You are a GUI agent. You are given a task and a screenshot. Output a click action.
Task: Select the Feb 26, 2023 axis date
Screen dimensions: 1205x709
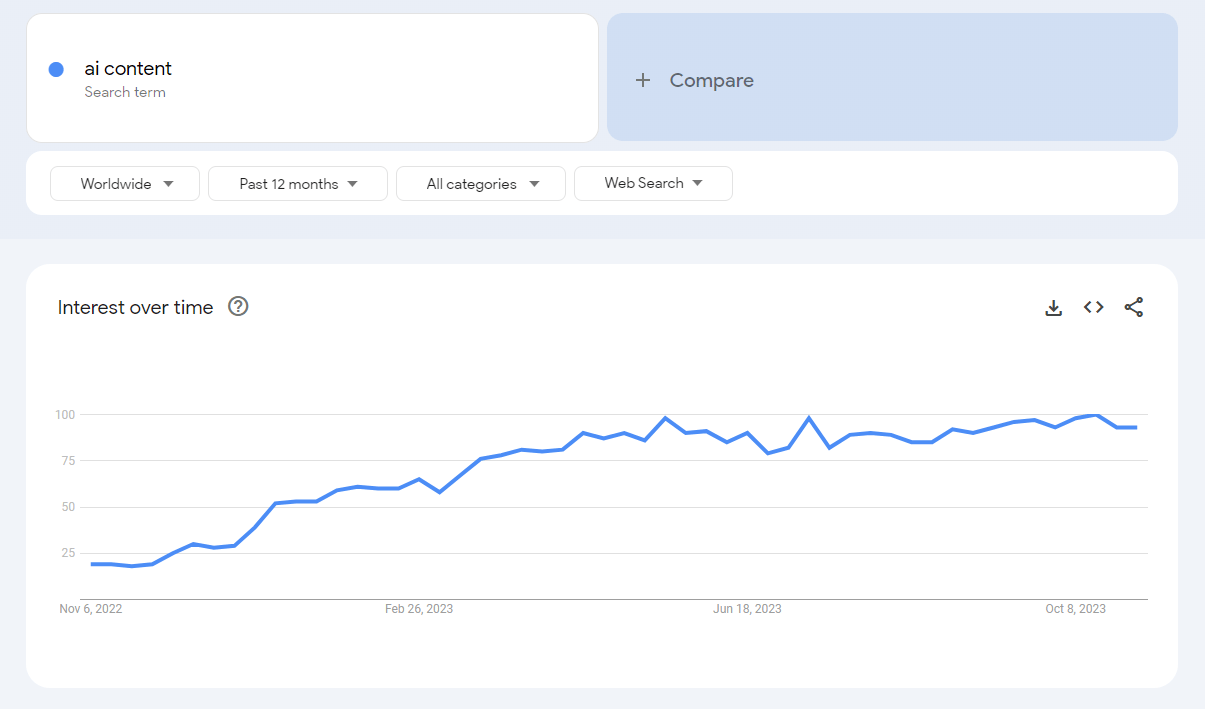(x=419, y=609)
